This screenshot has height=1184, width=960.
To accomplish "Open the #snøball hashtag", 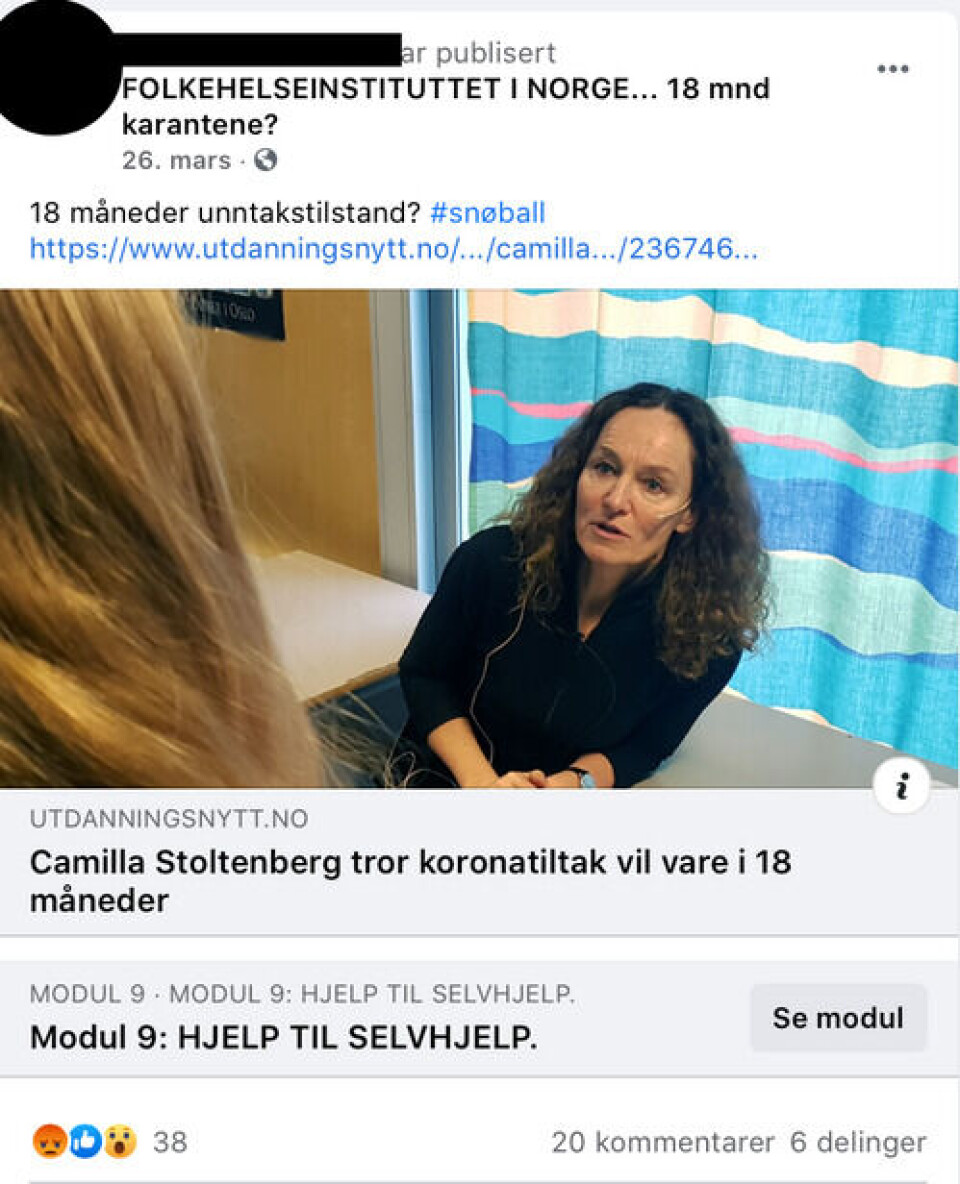I will coord(487,213).
